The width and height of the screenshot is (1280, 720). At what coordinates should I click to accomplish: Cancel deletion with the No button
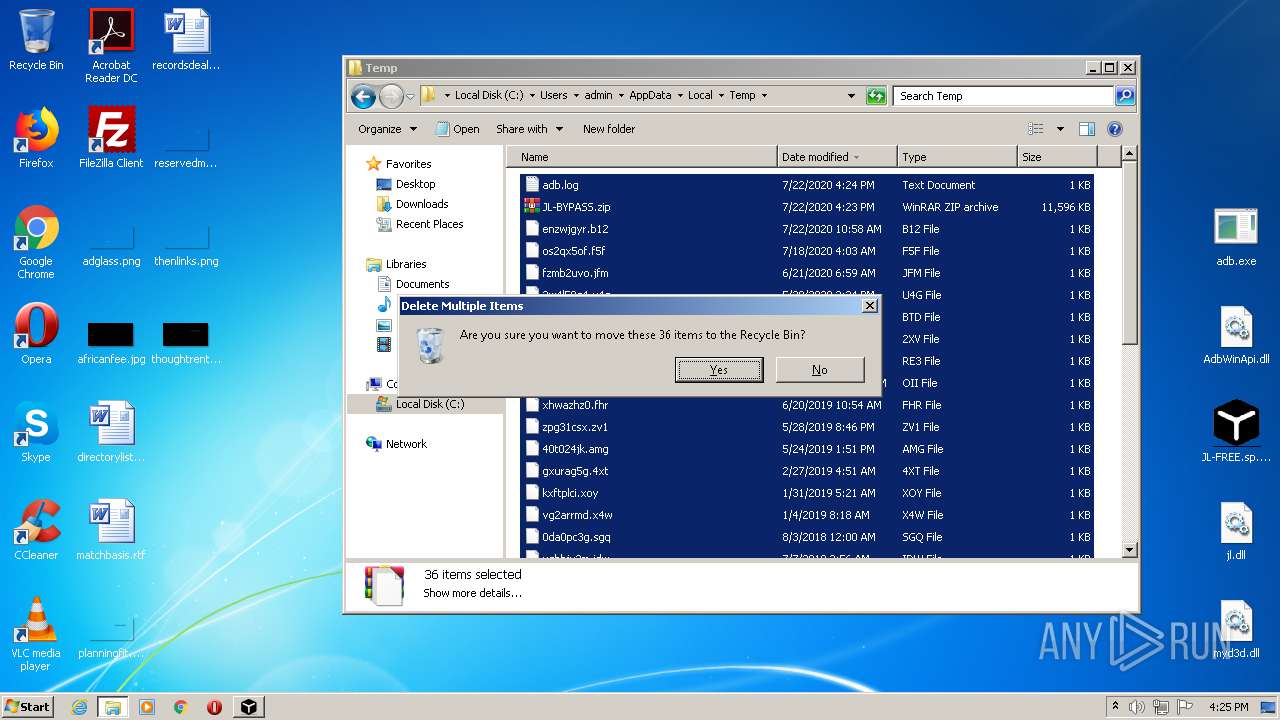820,370
